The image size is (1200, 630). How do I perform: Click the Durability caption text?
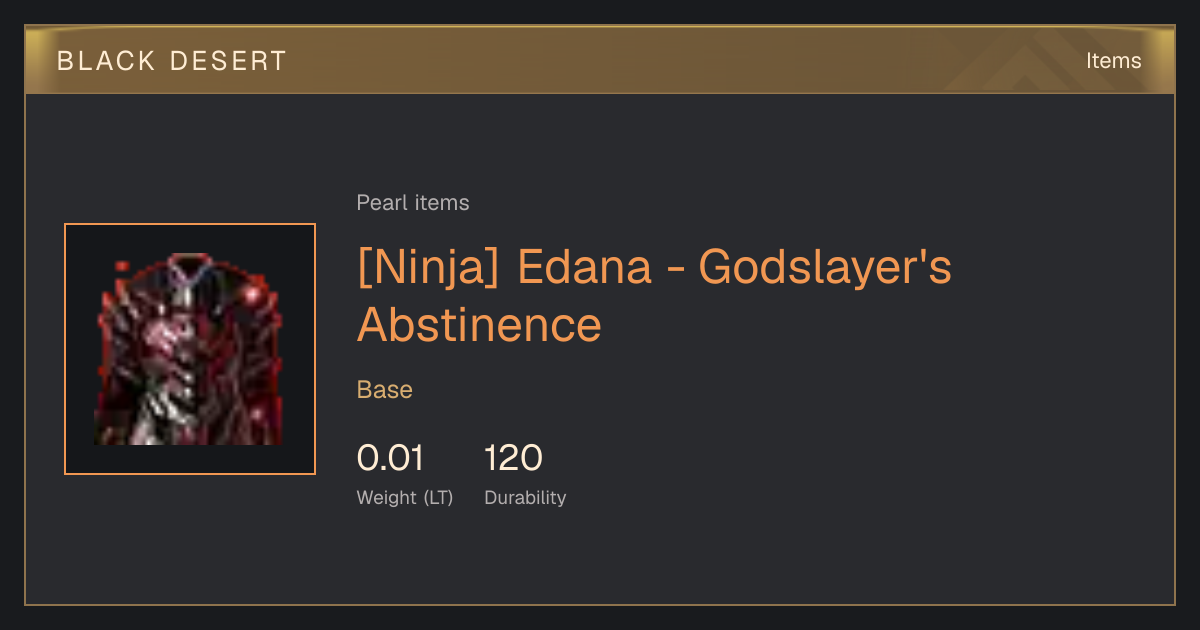[x=525, y=498]
